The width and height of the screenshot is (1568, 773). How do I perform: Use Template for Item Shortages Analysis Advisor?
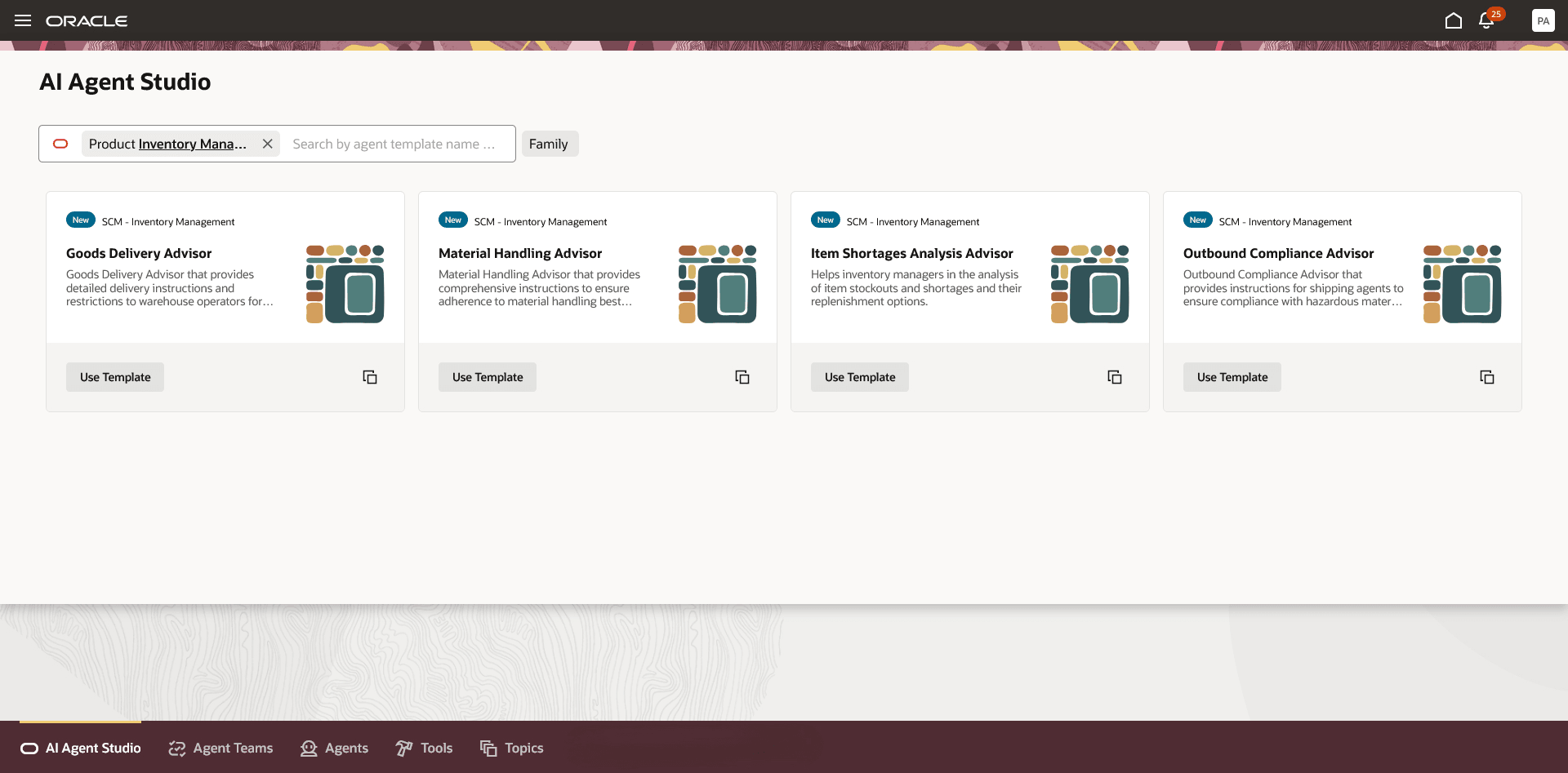[860, 377]
